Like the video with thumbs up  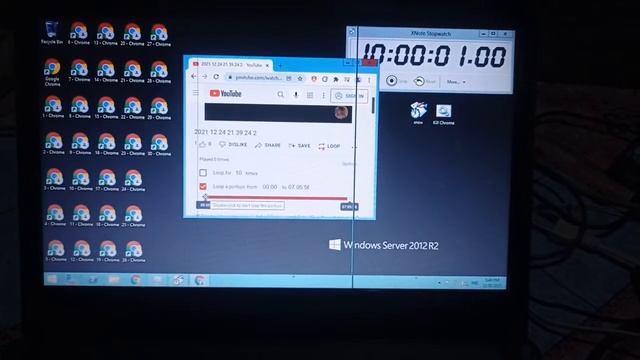click(x=202, y=144)
